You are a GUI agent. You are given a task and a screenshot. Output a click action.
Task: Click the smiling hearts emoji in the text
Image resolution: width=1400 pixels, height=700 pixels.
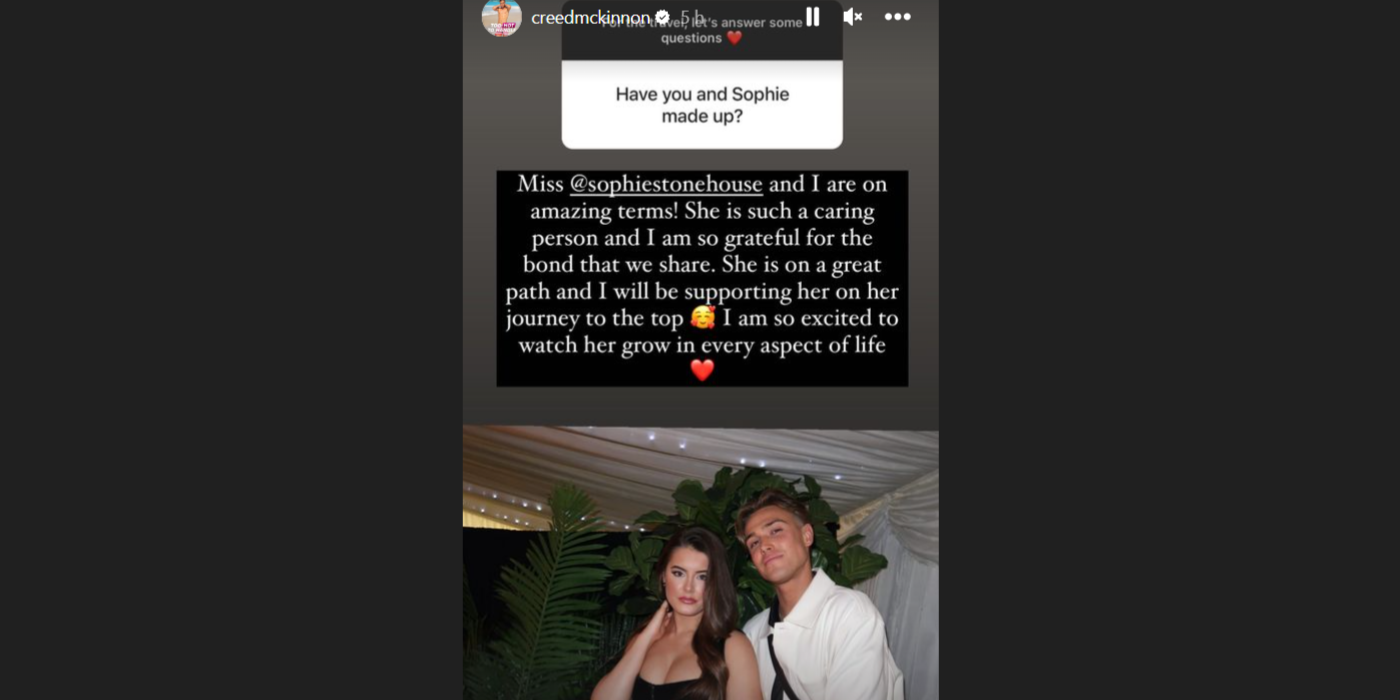[x=703, y=317]
